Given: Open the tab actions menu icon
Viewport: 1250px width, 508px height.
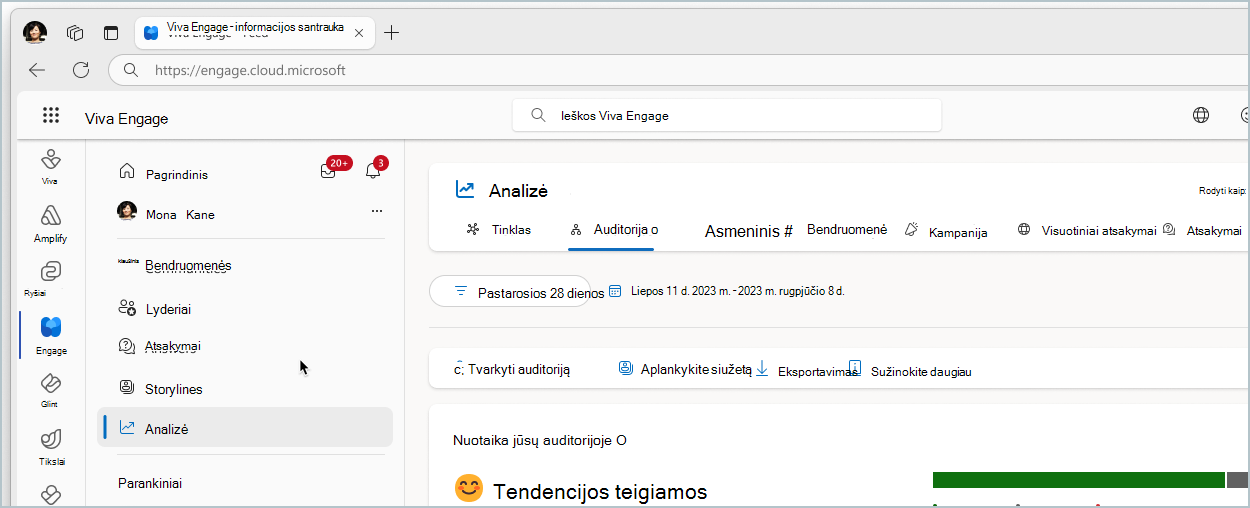Looking at the screenshot, I should pyautogui.click(x=111, y=32).
